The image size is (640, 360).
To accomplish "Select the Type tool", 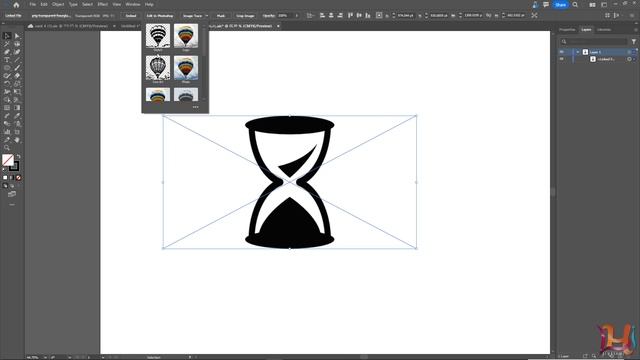I will [x=7, y=60].
